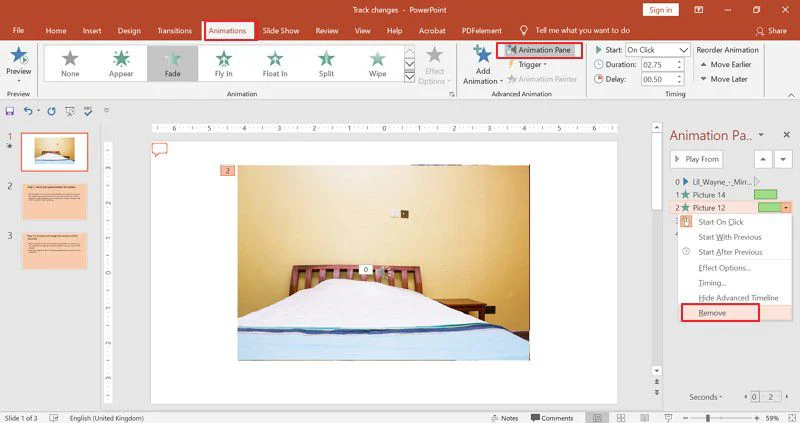Open the Seconds zoom dropdown
Screen dimensions: 800x423
(706, 397)
